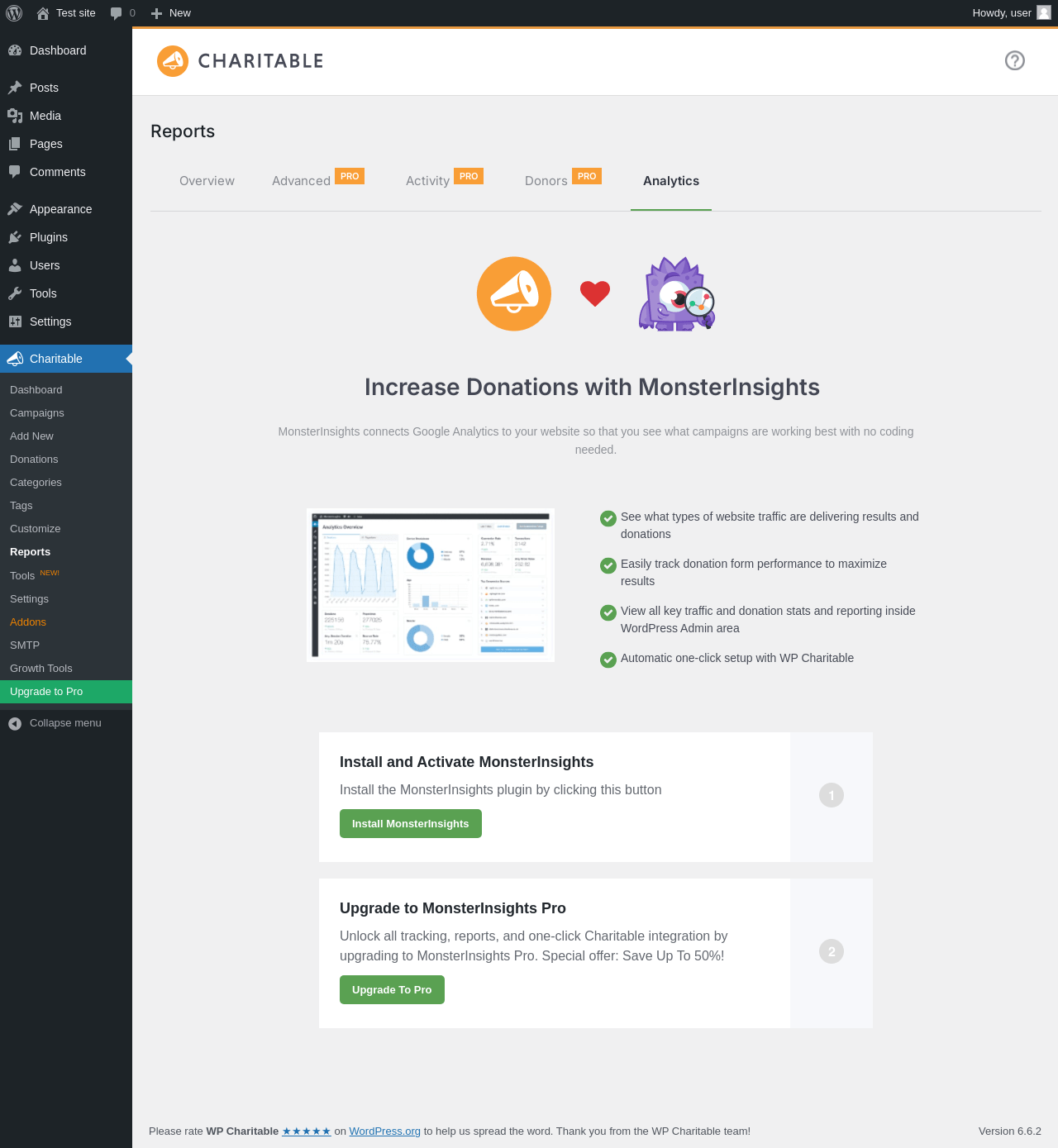Click the Install MonsterInsights button

click(411, 823)
